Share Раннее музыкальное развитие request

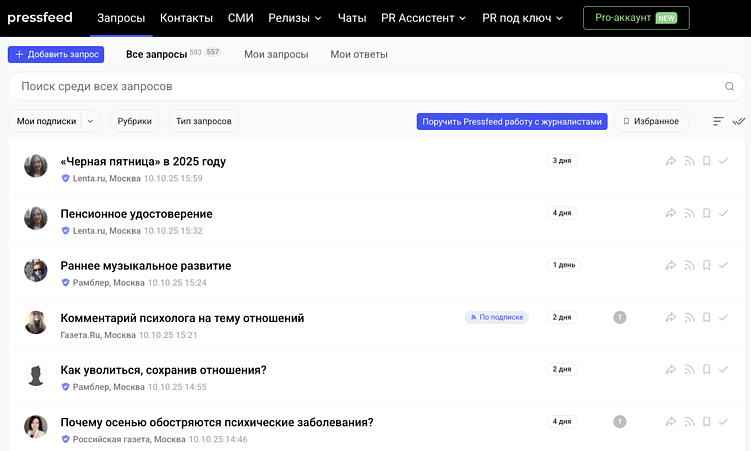point(671,265)
